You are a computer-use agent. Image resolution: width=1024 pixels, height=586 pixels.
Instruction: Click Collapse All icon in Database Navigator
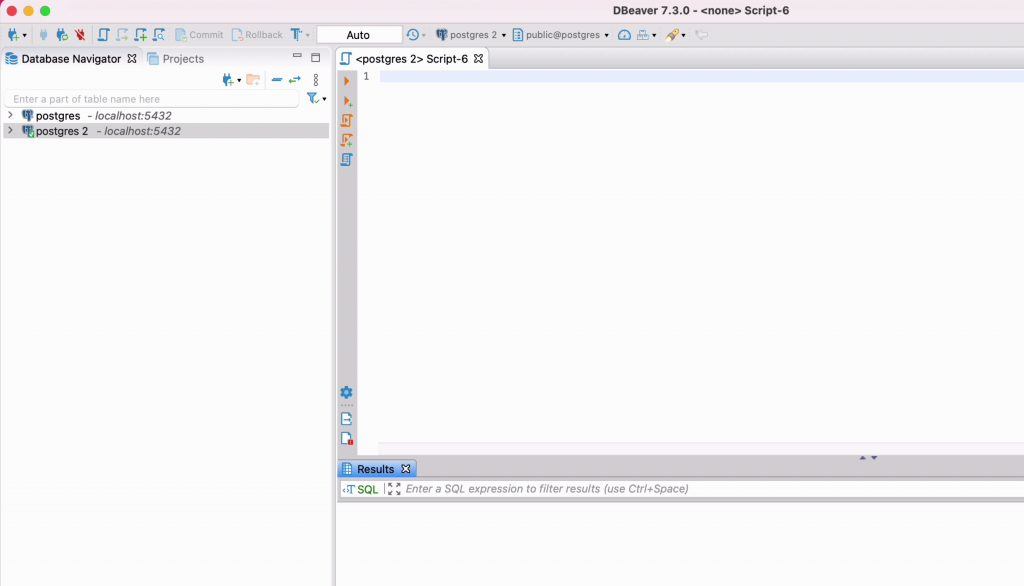coord(277,79)
